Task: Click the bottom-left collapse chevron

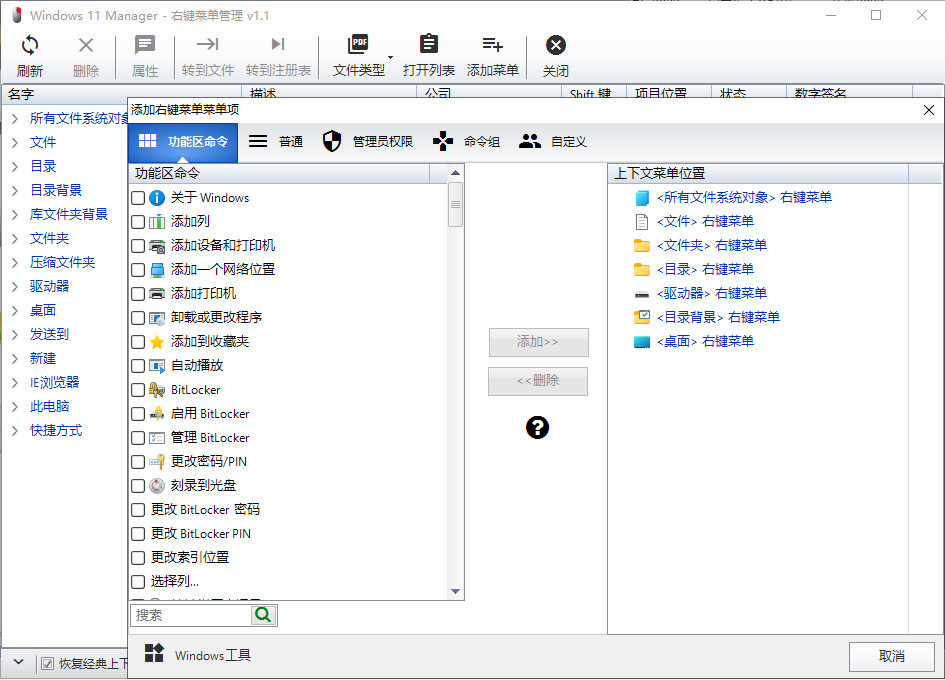Action: click(19, 662)
